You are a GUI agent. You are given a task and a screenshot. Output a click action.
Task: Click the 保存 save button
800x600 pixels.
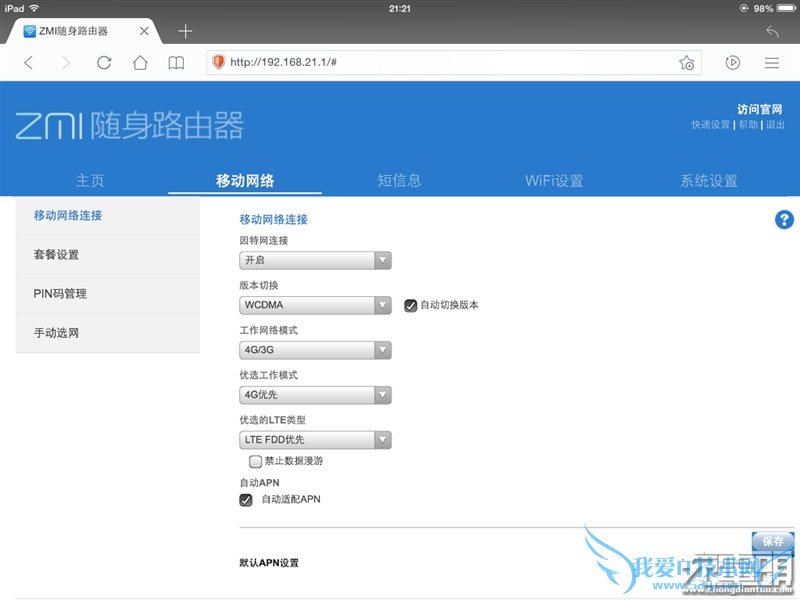click(773, 541)
